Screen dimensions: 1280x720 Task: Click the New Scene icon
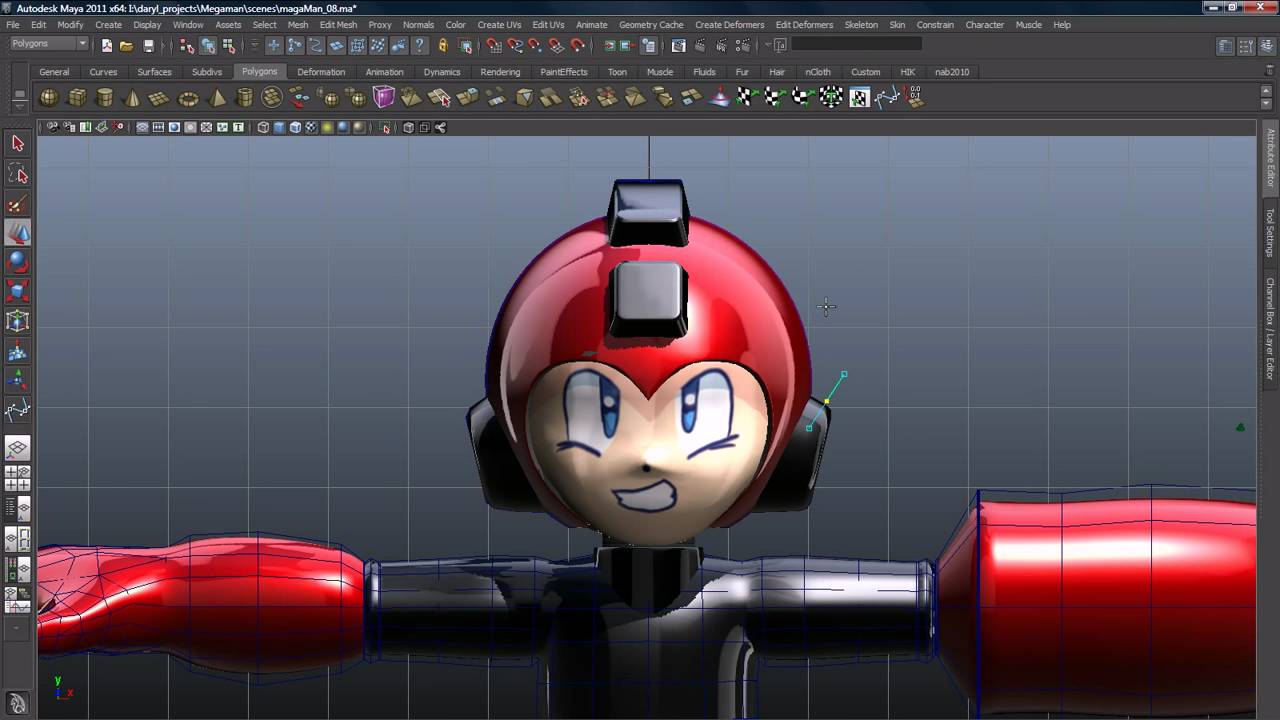pos(107,45)
